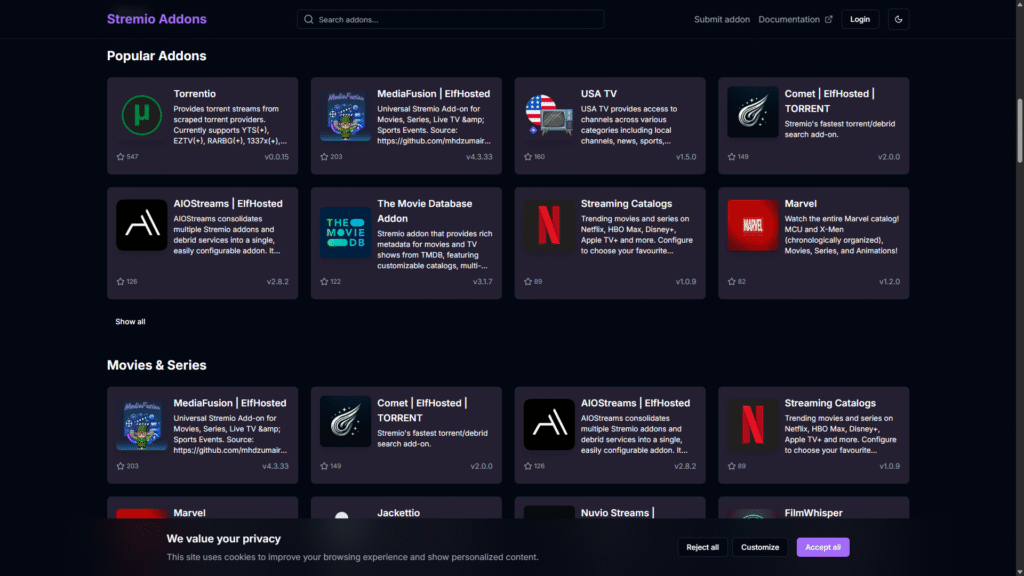Click USA TV version v1.5.0 text
The height and width of the screenshot is (576, 1024).
(x=686, y=157)
